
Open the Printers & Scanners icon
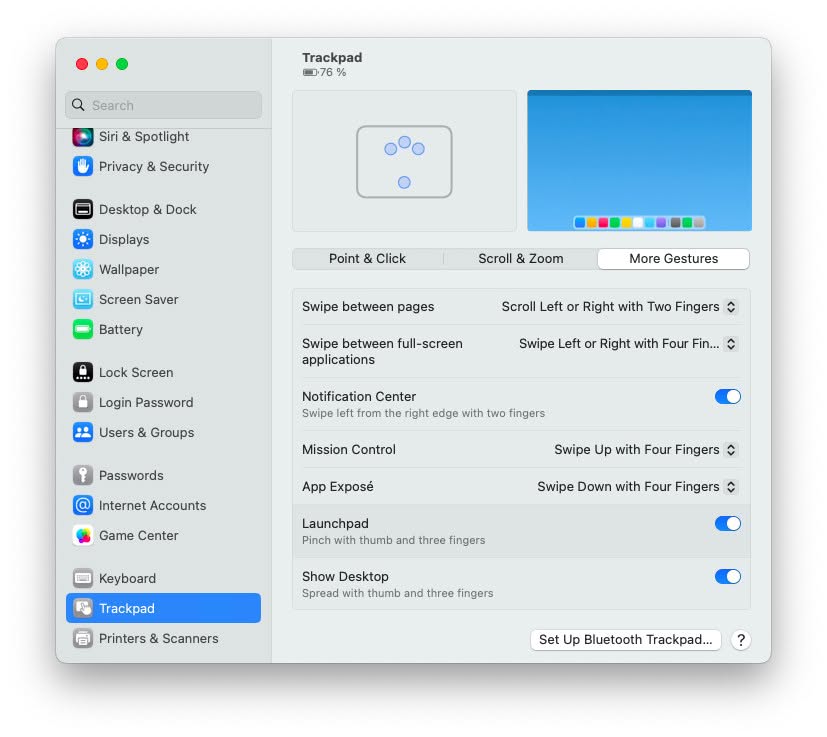pos(83,638)
